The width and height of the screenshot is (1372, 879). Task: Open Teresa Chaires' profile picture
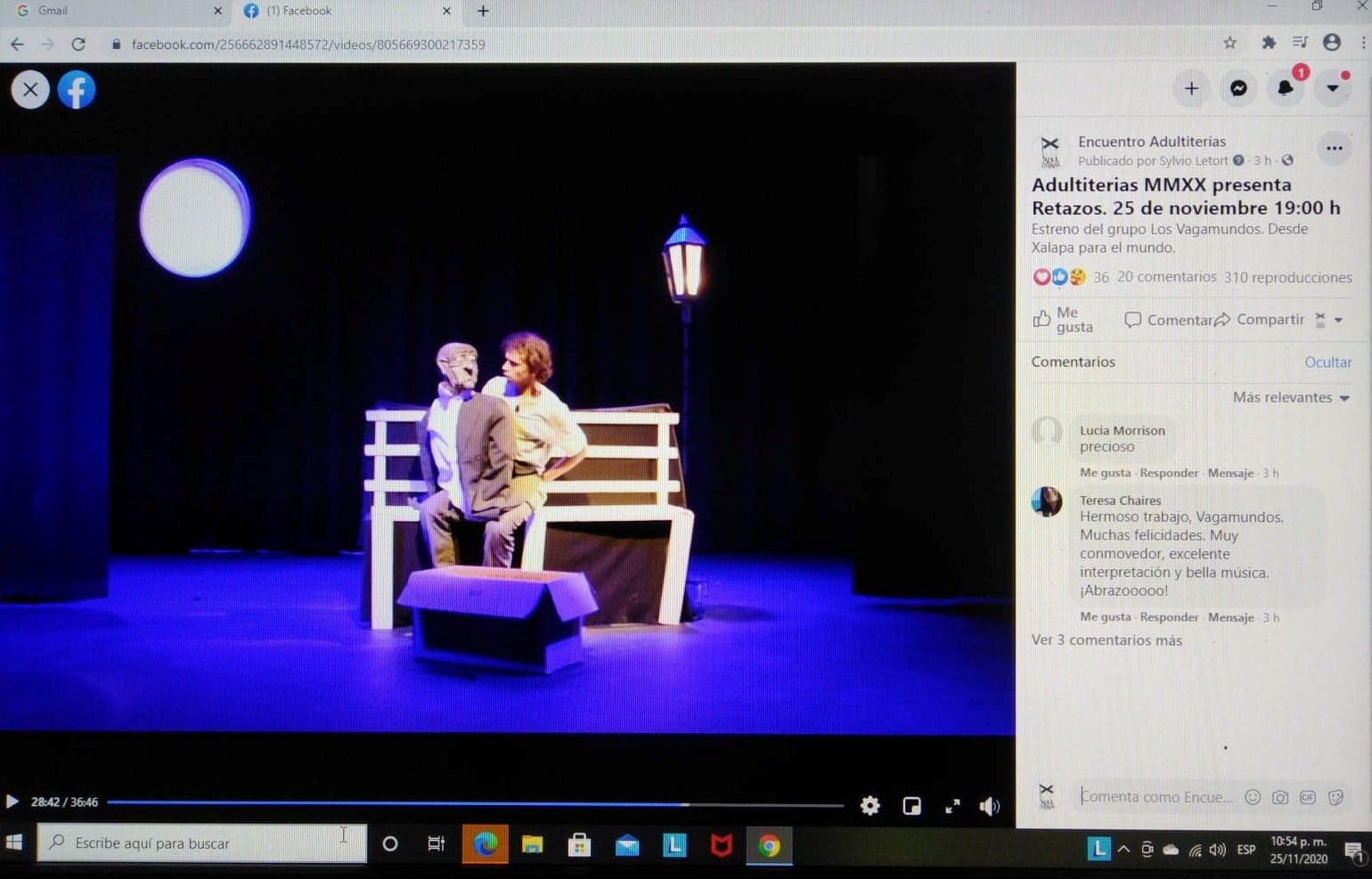1047,501
